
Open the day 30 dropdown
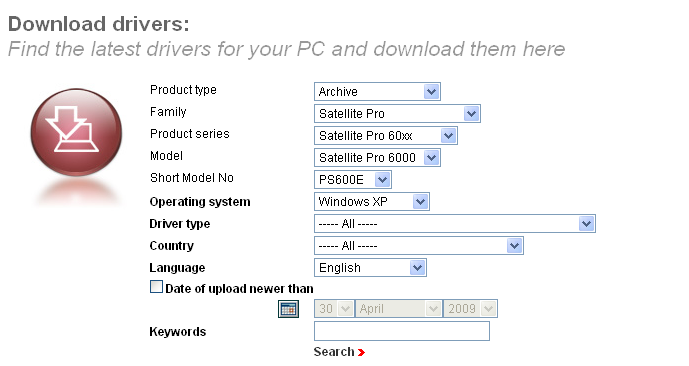click(x=334, y=308)
